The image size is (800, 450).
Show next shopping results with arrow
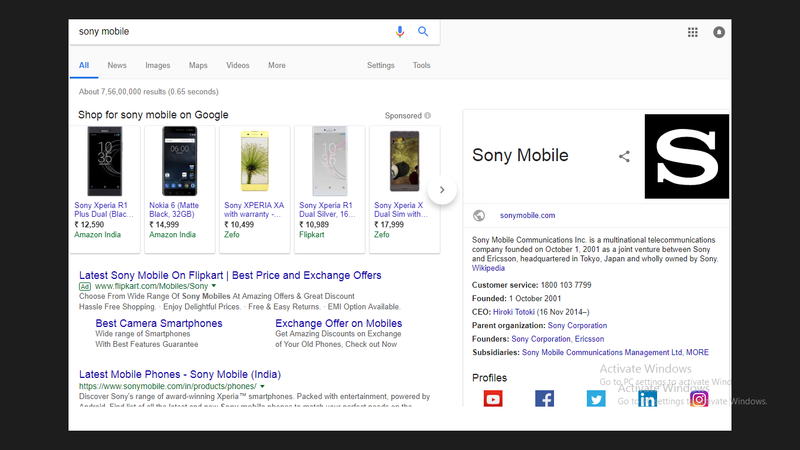[442, 190]
